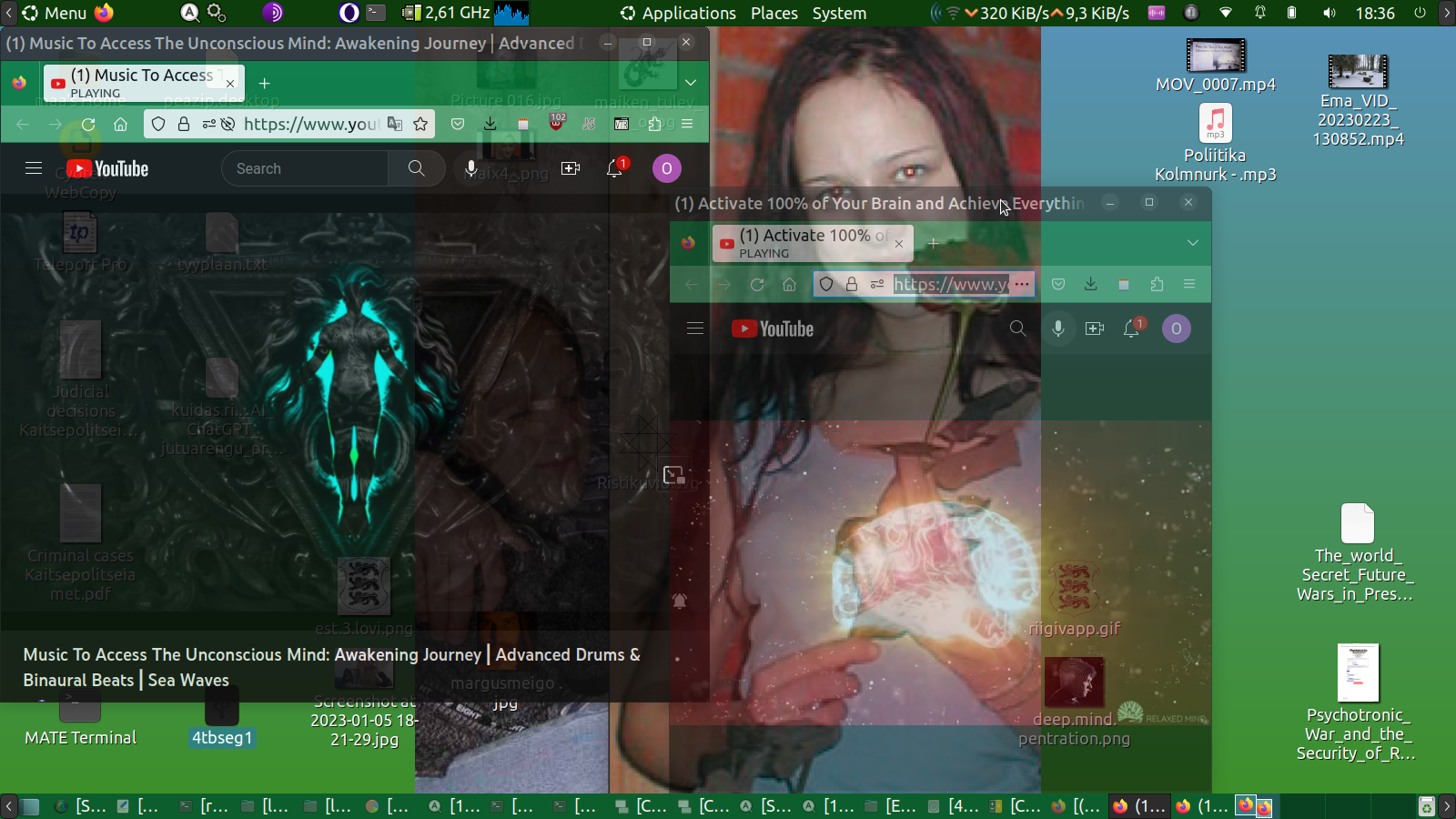Select the Psychotronic_War desktop document icon
Image resolution: width=1456 pixels, height=819 pixels.
[x=1359, y=672]
